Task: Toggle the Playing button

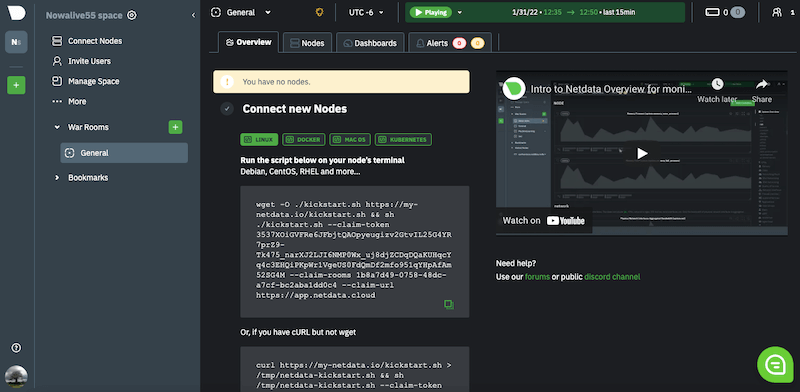Action: click(x=431, y=12)
